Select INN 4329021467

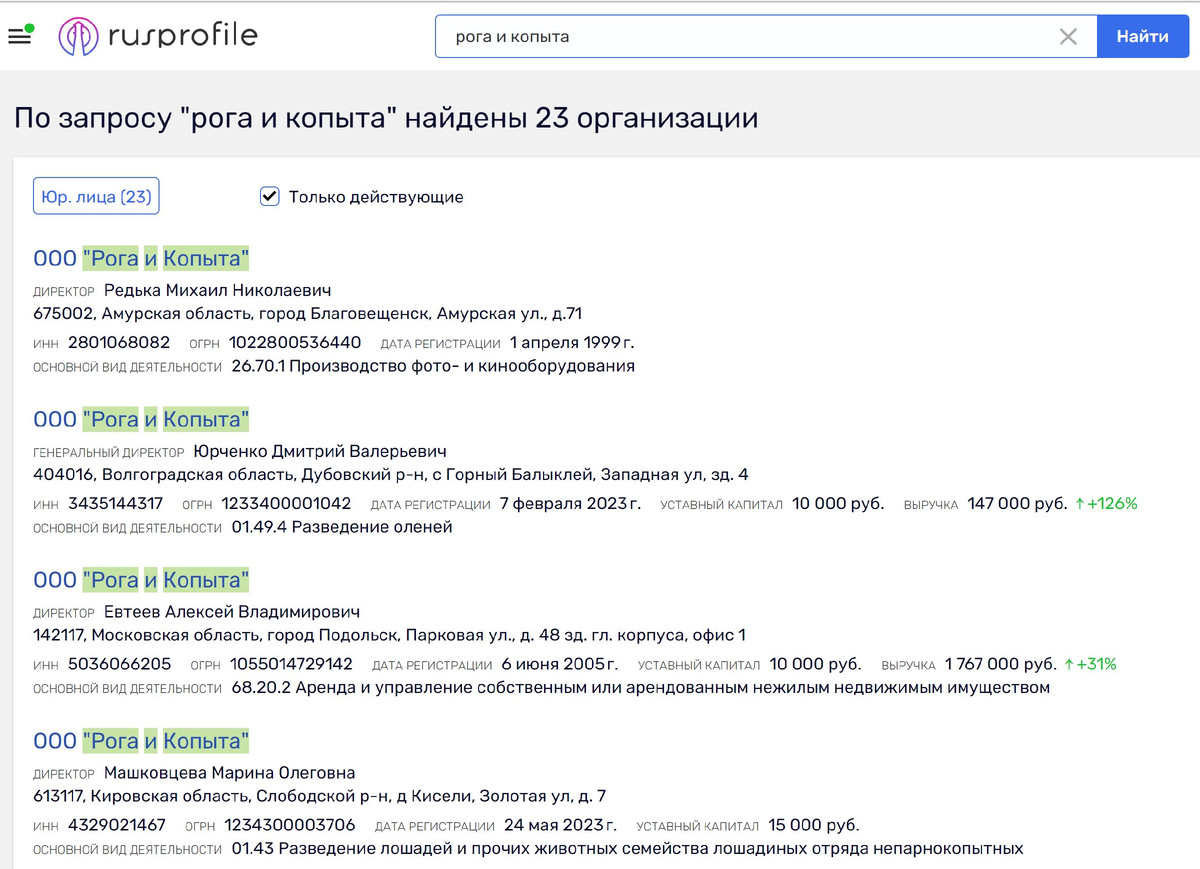117,825
